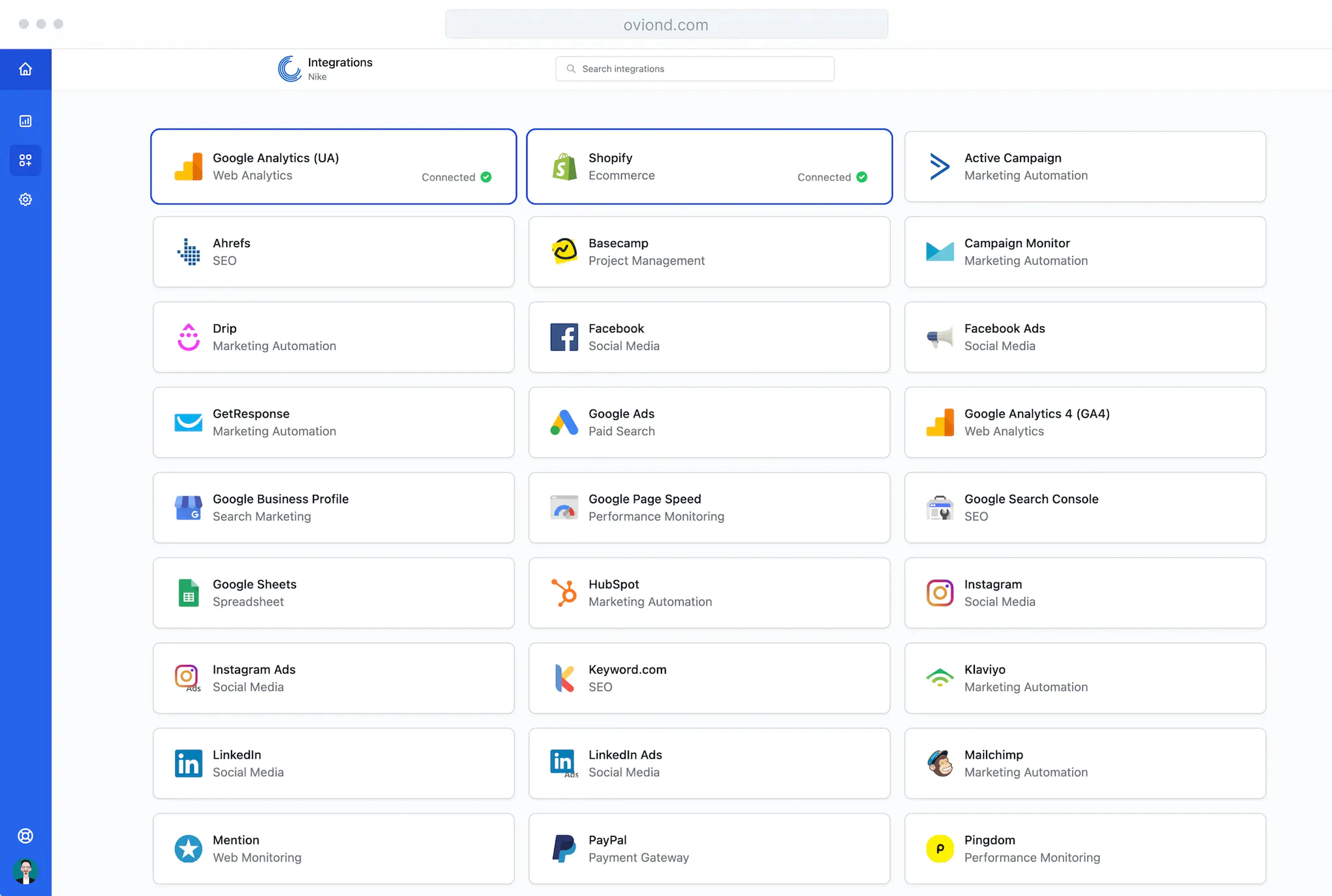Screen dimensions: 1332x896
Task: Click the LinkedIn logo icon
Action: 189,763
